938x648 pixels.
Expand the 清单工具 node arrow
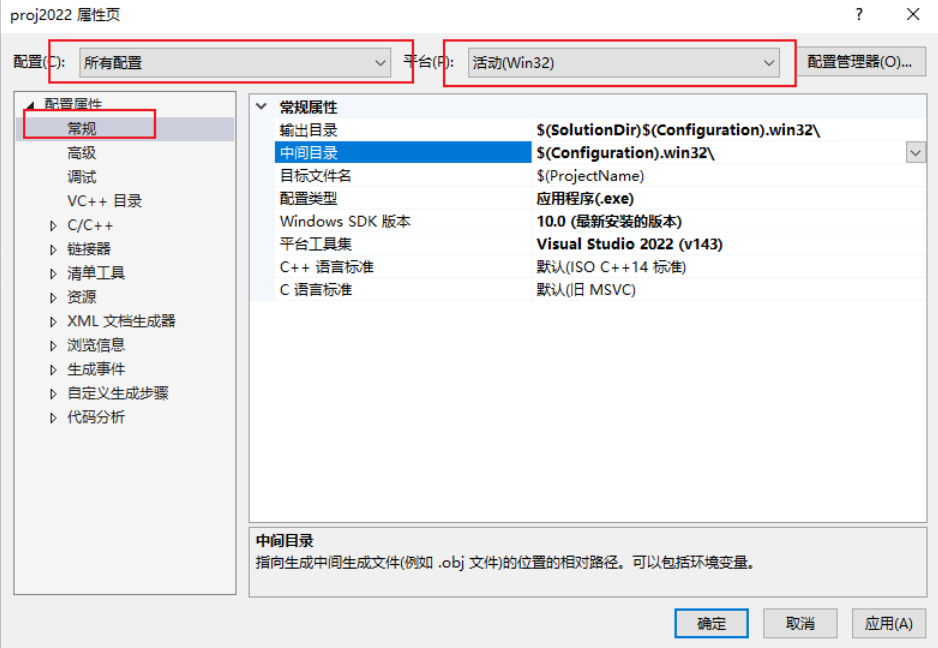[53, 273]
